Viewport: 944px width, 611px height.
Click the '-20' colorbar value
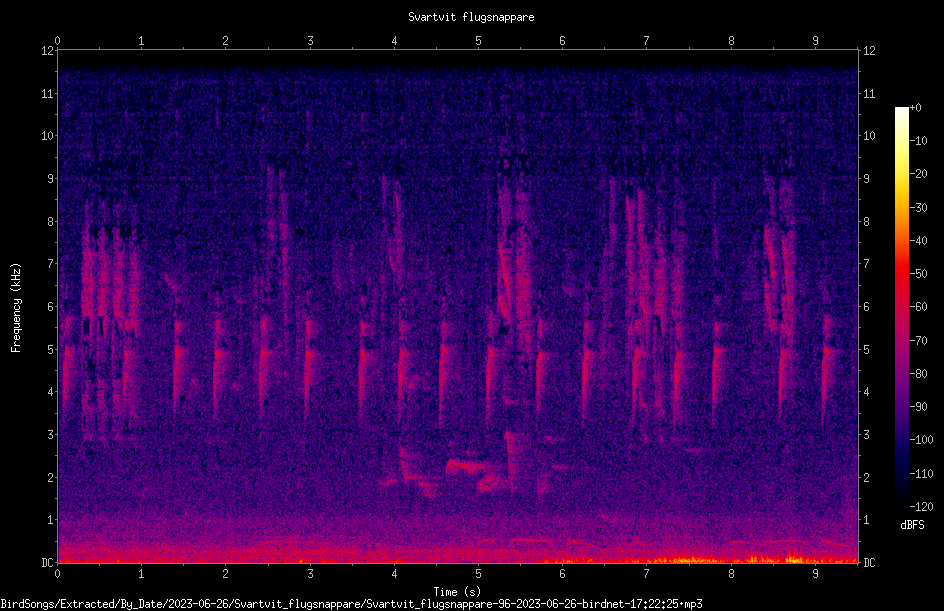click(x=919, y=174)
